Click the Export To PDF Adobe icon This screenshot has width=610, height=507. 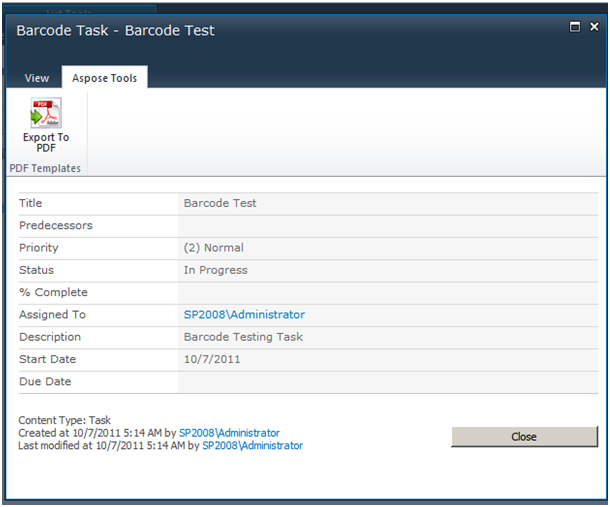[x=46, y=113]
